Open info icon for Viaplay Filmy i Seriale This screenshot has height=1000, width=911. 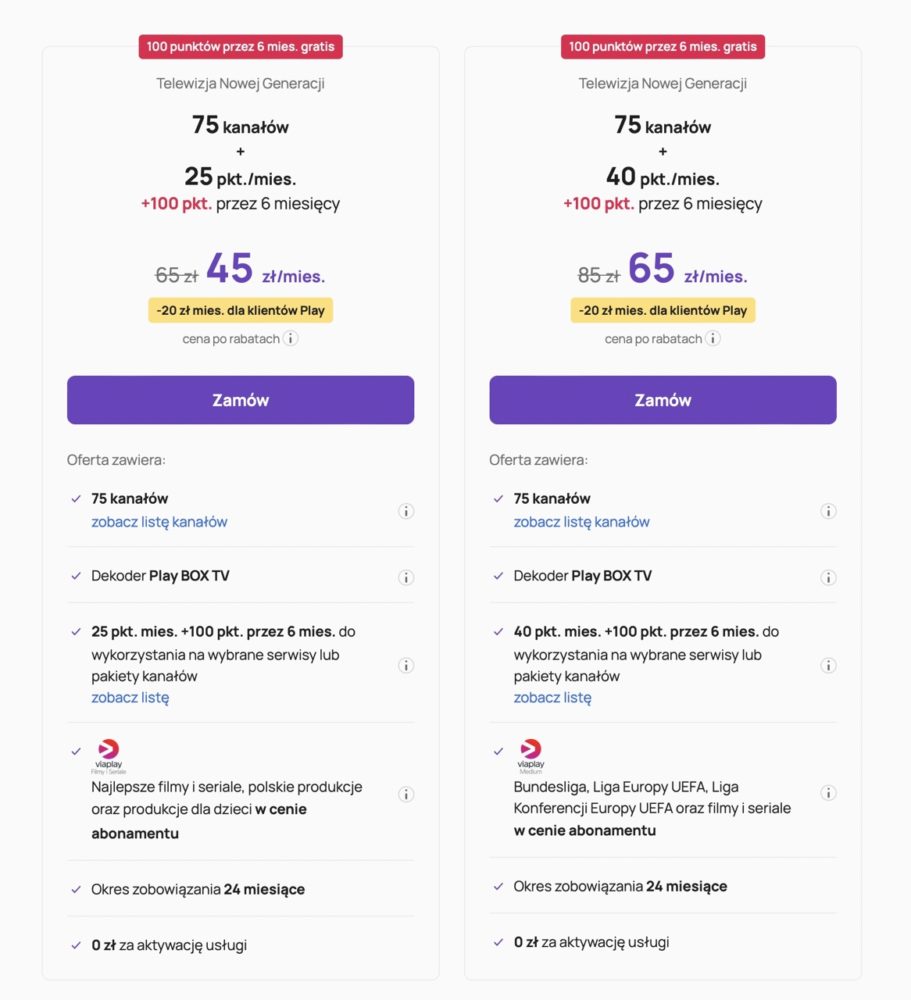pyautogui.click(x=406, y=794)
